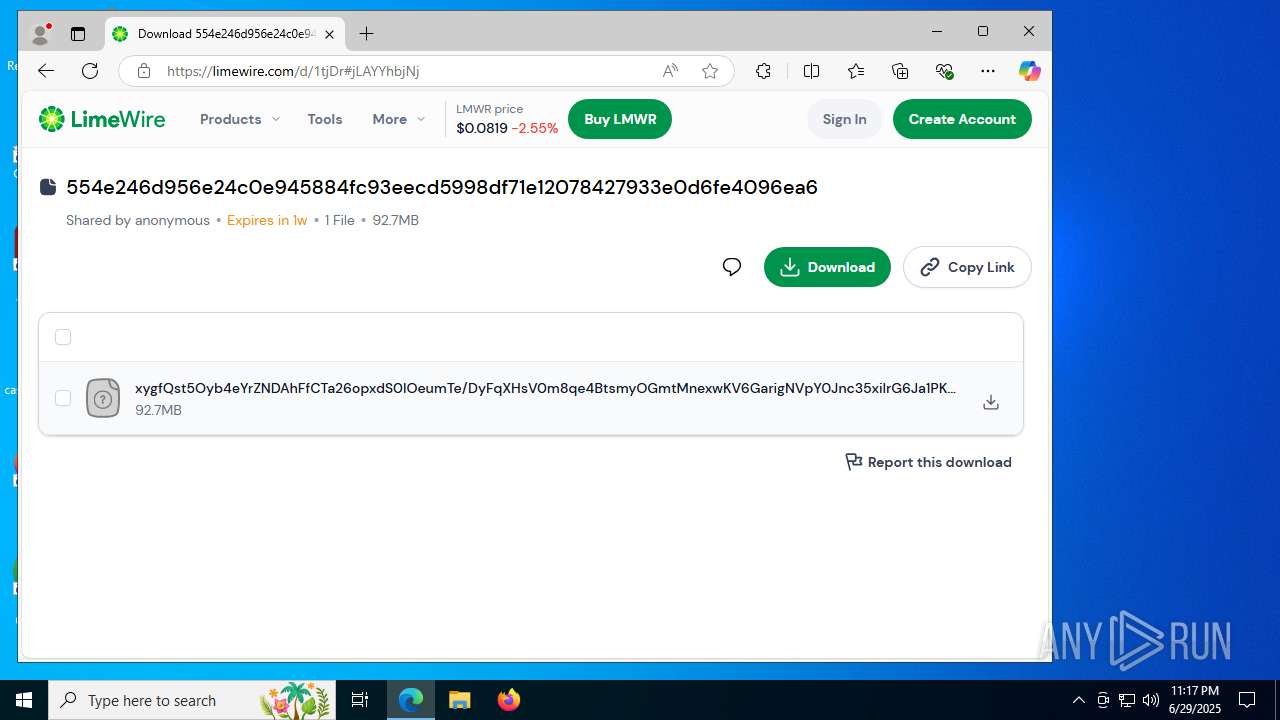
Task: Show hidden system tray icons
Action: click(1078, 700)
